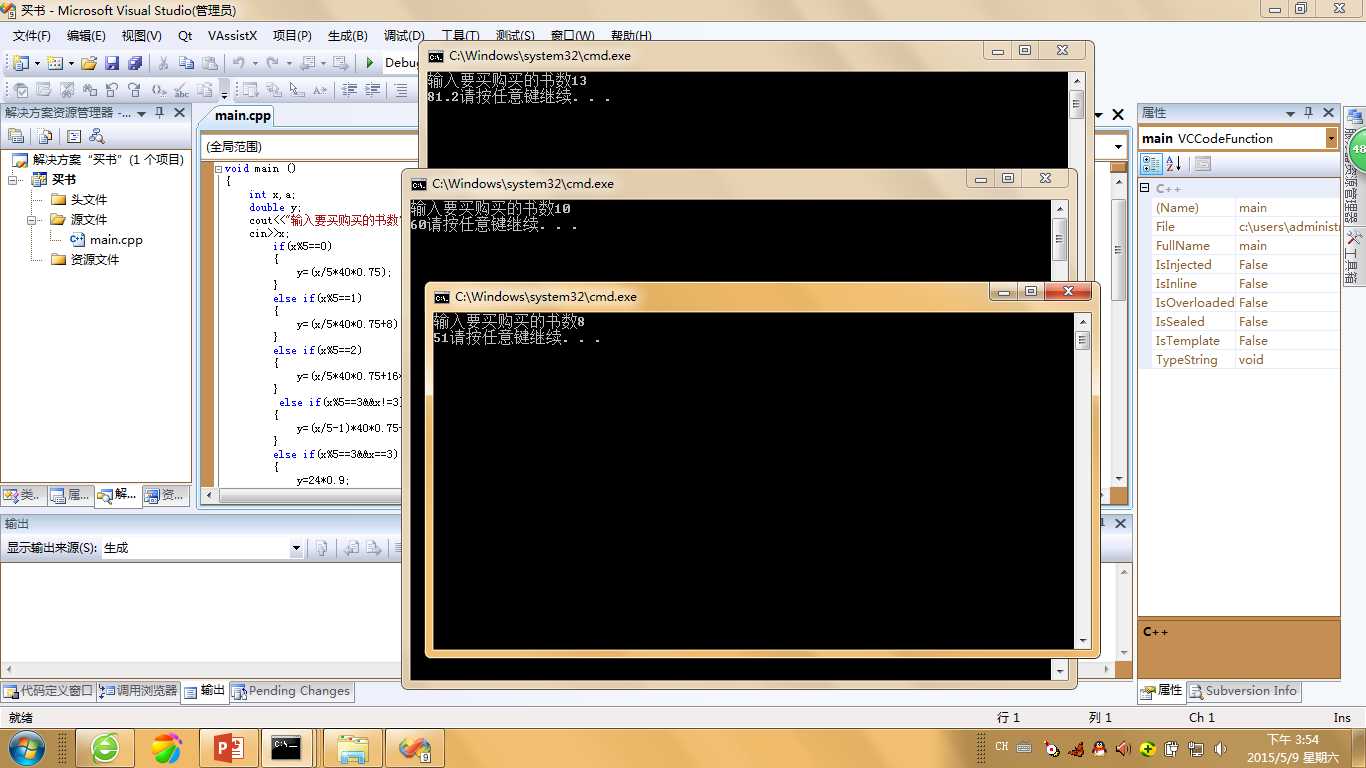Open the Solution Explorer window position dropdown
Image resolution: width=1366 pixels, height=768 pixels.
click(142, 113)
